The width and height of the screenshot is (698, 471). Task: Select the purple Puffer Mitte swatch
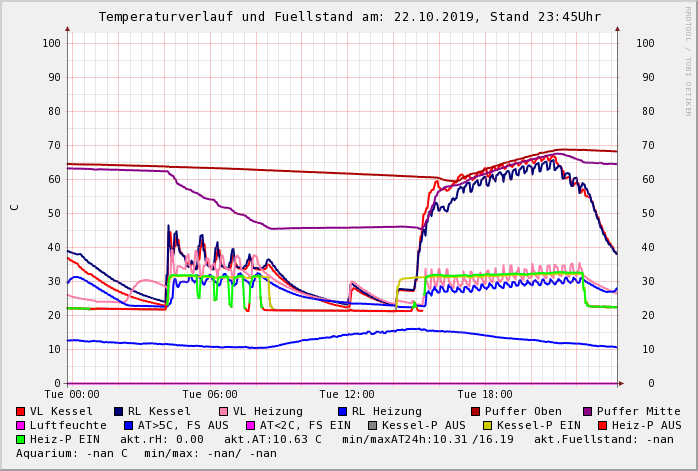point(587,411)
